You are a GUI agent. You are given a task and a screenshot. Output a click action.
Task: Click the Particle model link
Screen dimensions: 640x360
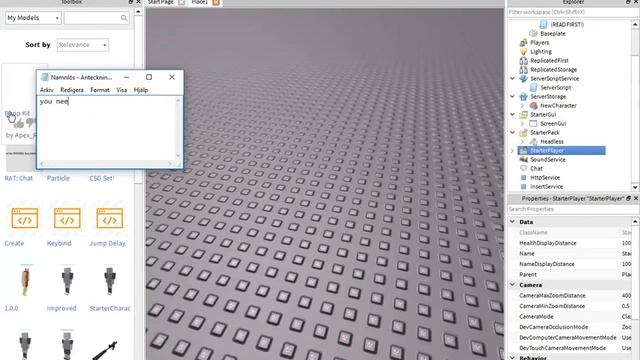[x=58, y=178]
